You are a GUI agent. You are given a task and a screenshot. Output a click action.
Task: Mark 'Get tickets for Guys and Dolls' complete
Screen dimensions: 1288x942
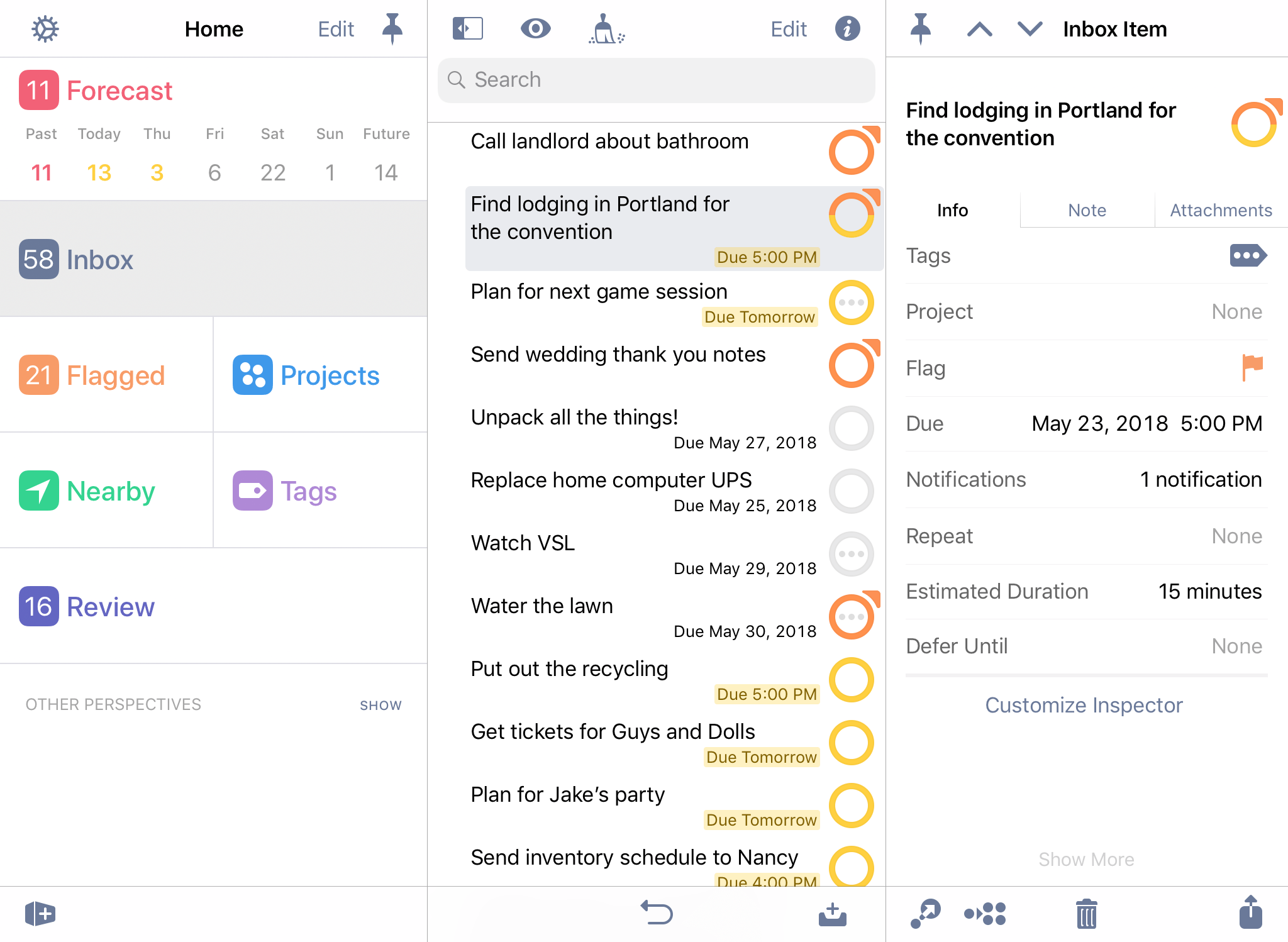point(852,743)
